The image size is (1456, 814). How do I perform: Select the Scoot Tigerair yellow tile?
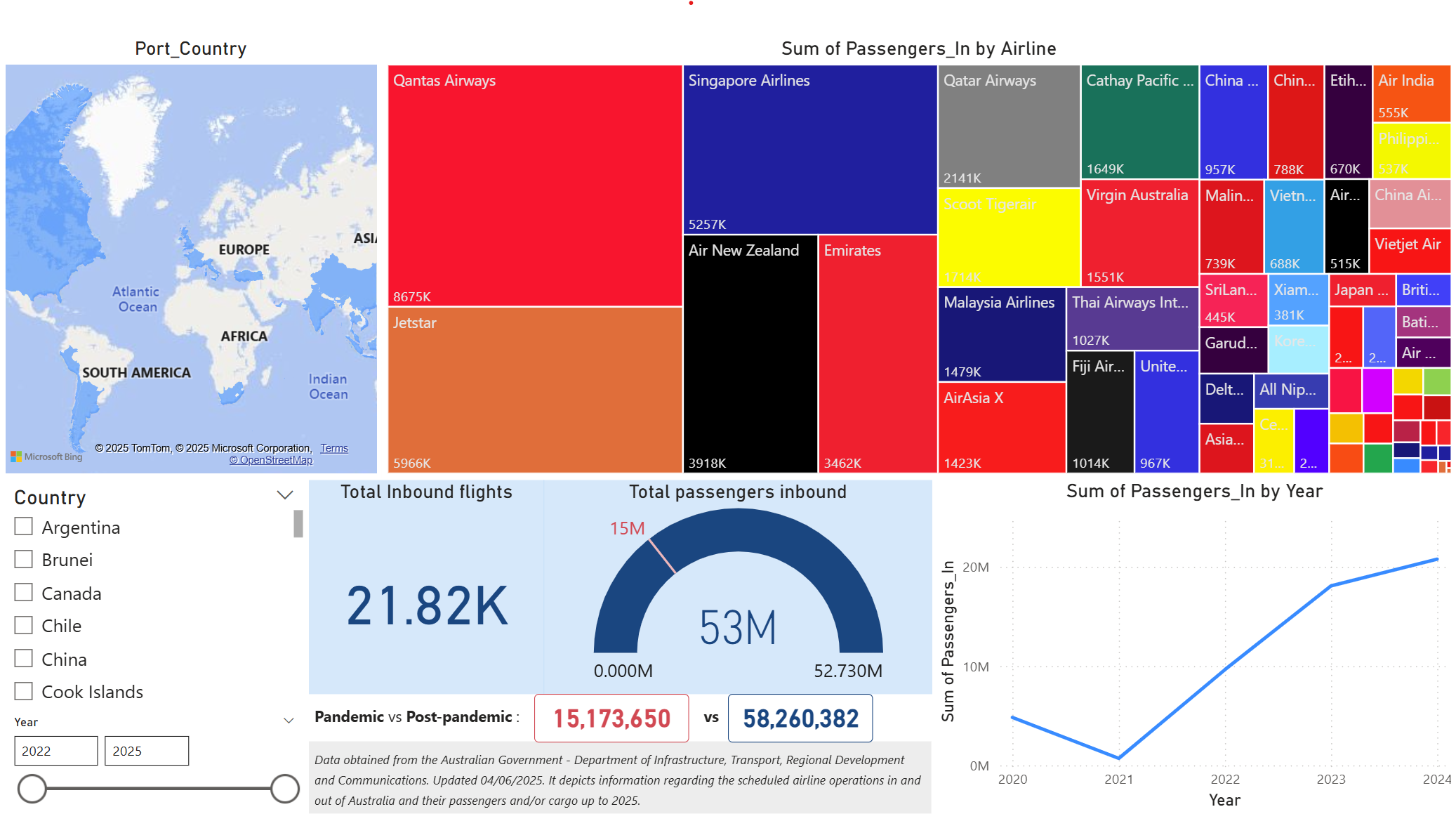(x=1009, y=237)
